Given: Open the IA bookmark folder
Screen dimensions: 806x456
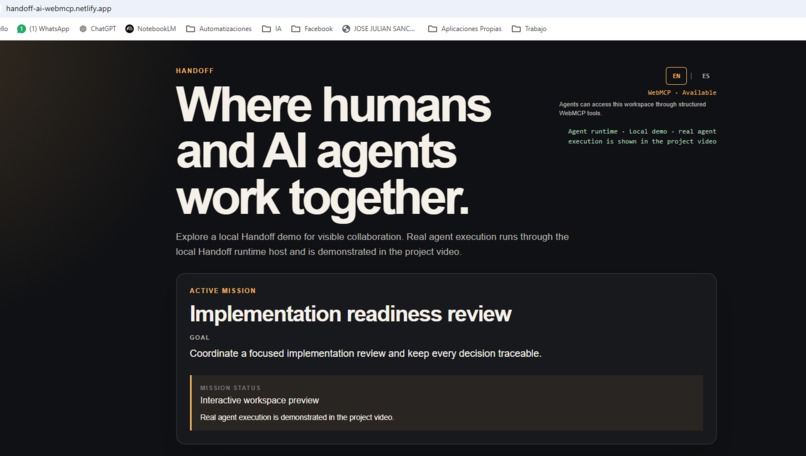Looking at the screenshot, I should pos(272,29).
